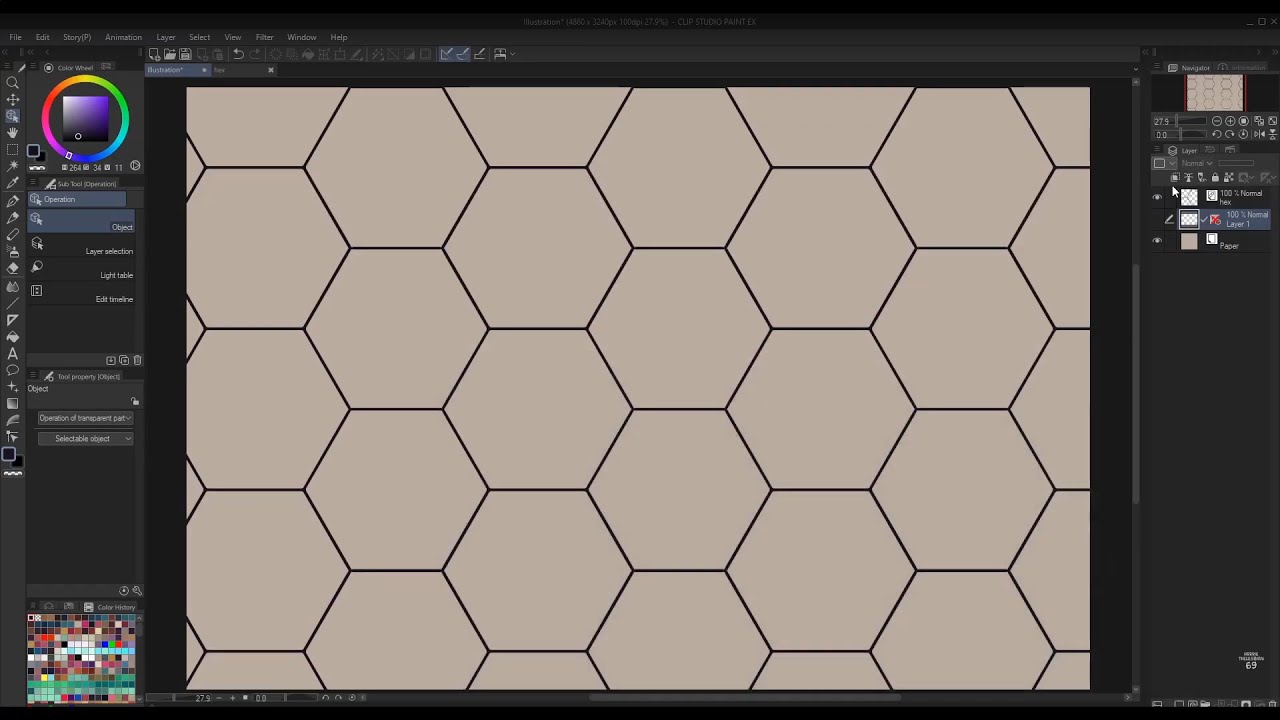Select the Airbrush tool
Screen dimensions: 1280x720
click(x=12, y=251)
